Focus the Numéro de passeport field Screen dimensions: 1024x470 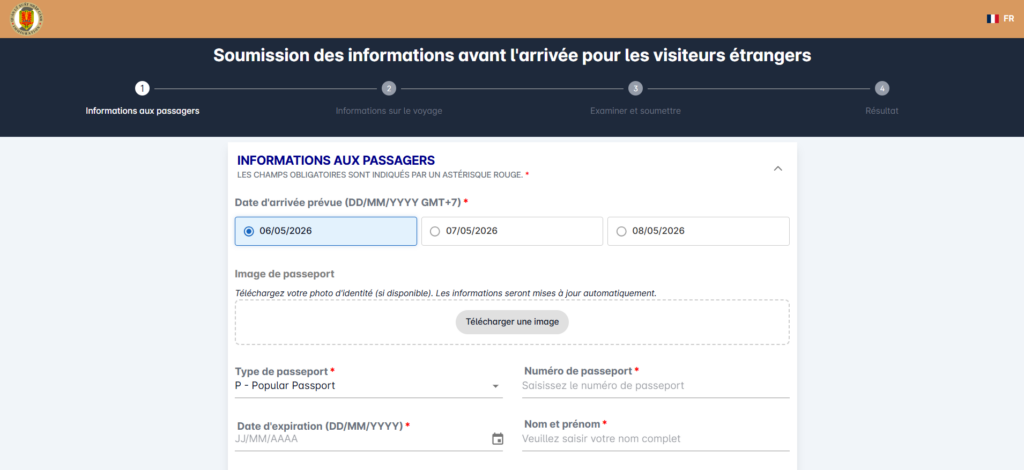(x=656, y=386)
